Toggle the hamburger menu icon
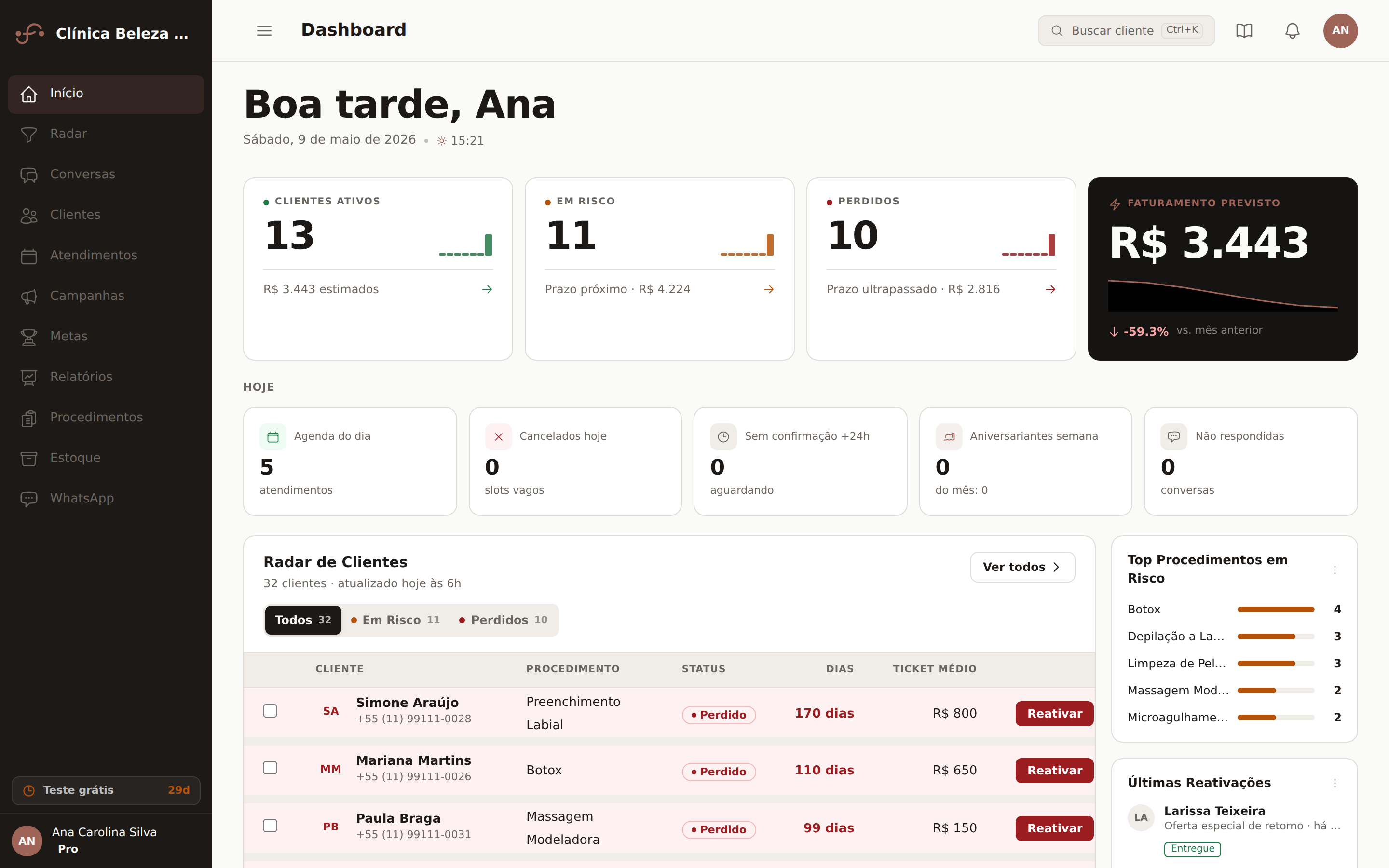Image resolution: width=1389 pixels, height=868 pixels. tap(264, 30)
